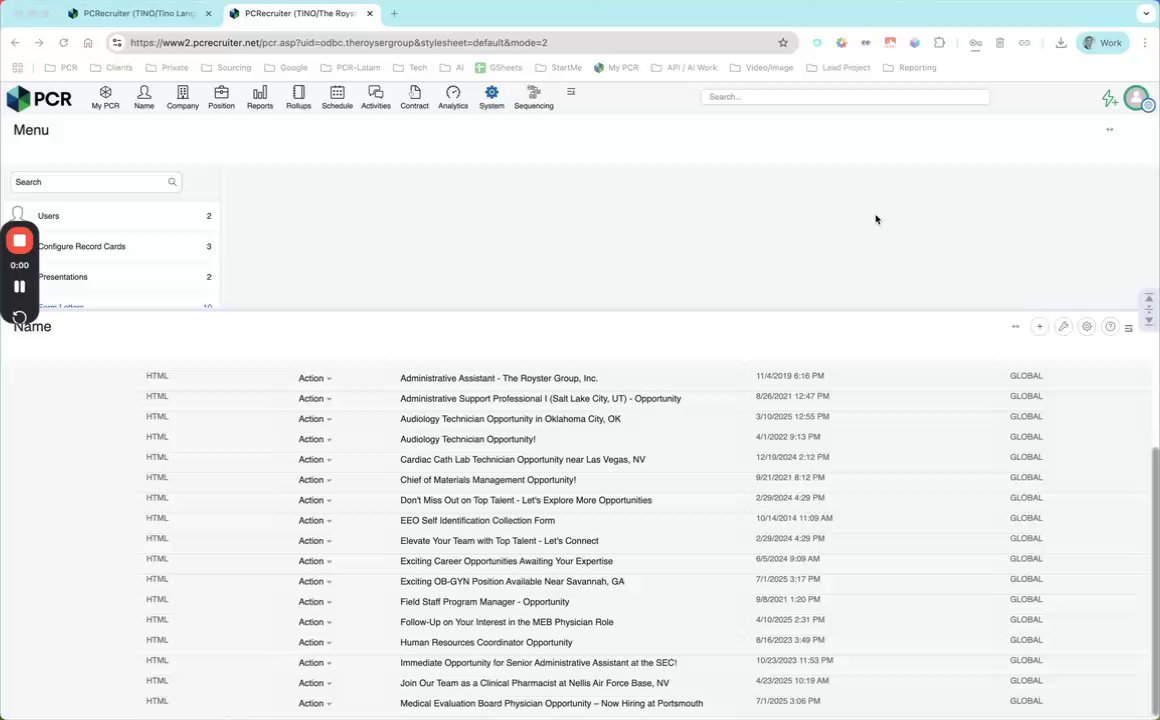
Task: Open the My PCR icon in the toolbar
Action: (105, 97)
